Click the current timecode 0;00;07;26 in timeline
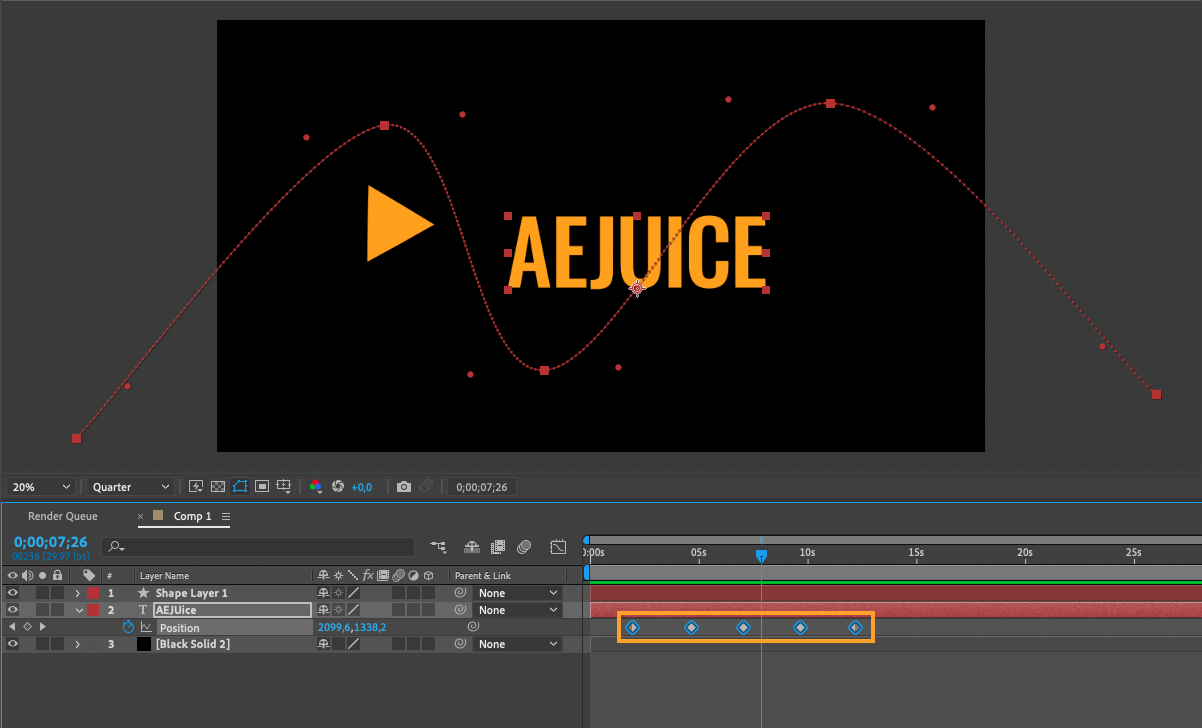1202x728 pixels. (x=50, y=542)
